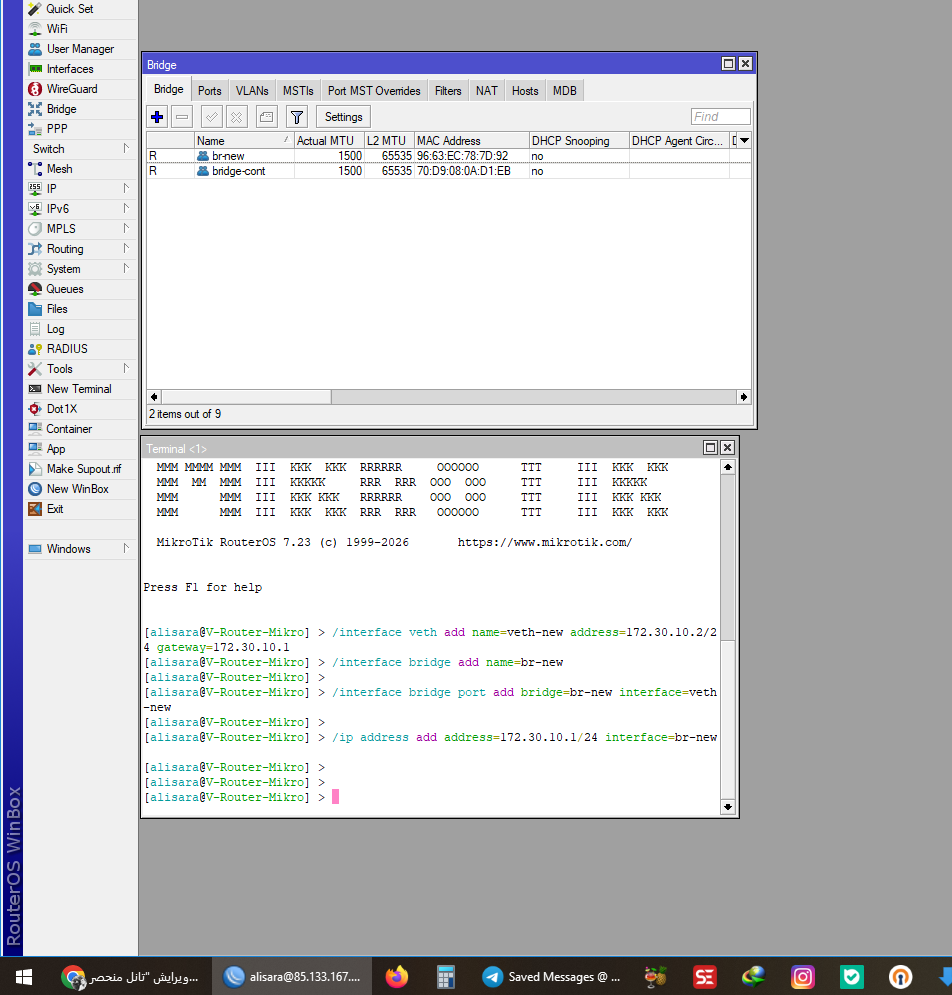The height and width of the screenshot is (995, 952).
Task: Open Bridge in the left sidebar menu
Action: point(81,109)
